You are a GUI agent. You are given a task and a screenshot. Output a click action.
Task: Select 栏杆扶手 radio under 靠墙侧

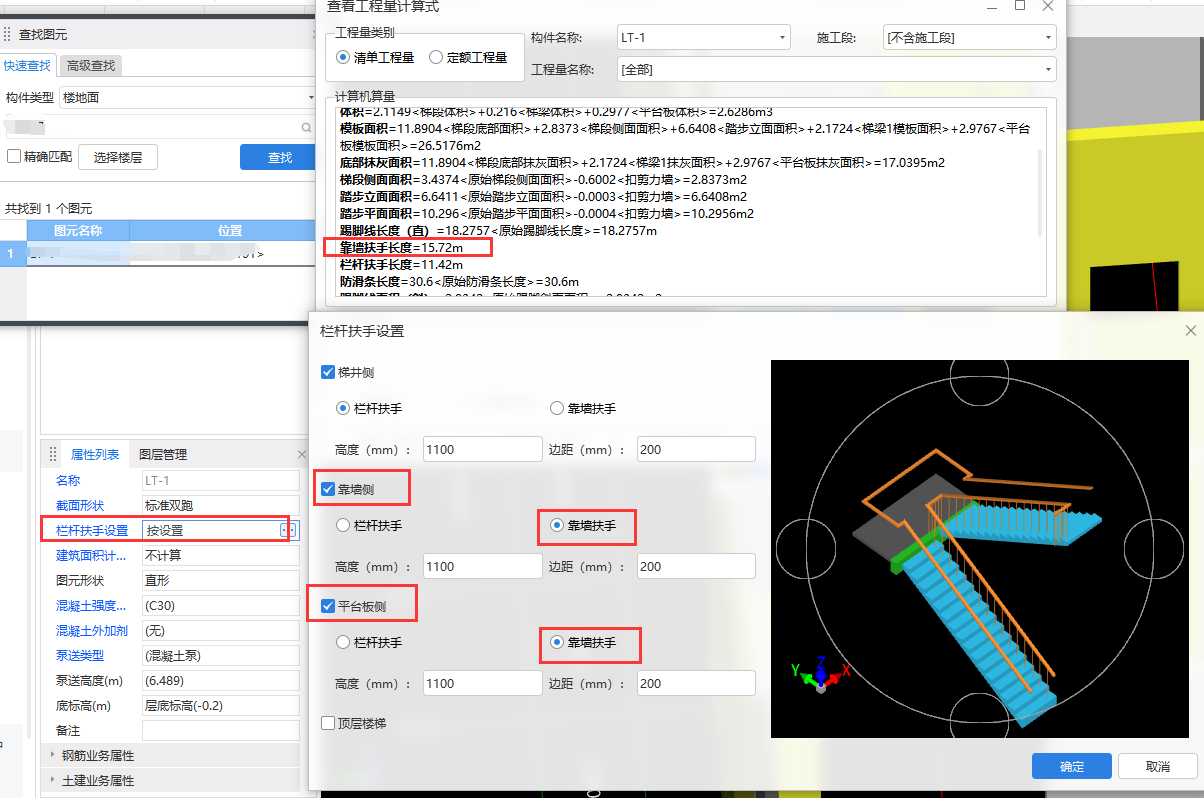pyautogui.click(x=343, y=525)
